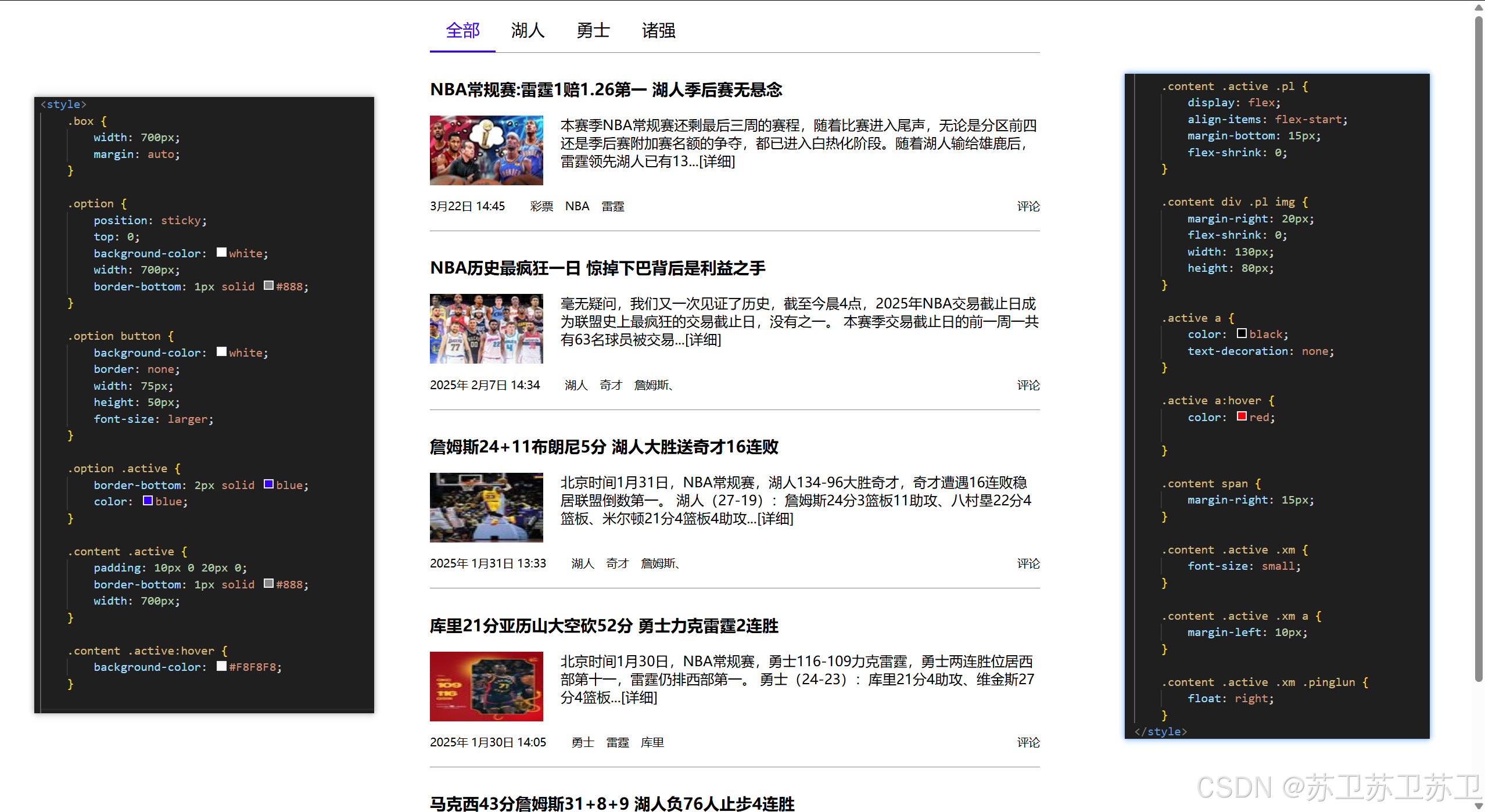Click the page vertical scrollbar

point(1478,348)
